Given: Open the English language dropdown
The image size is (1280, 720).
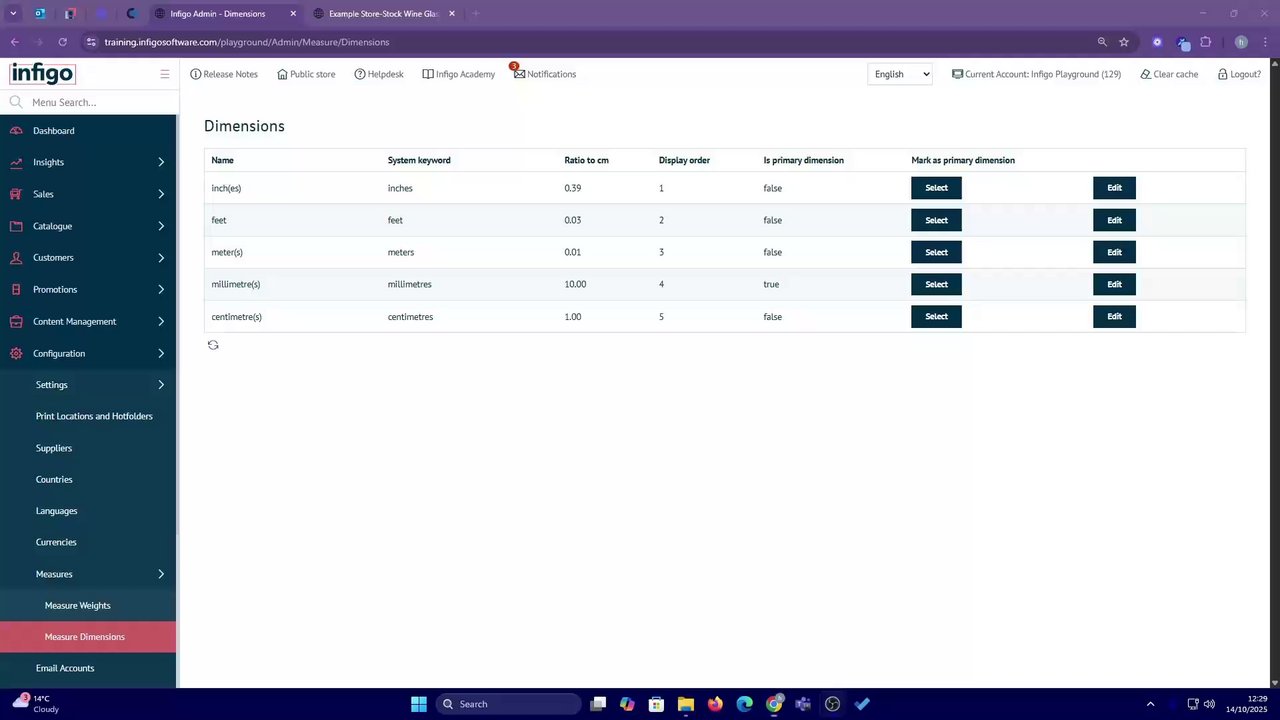Looking at the screenshot, I should (x=900, y=74).
